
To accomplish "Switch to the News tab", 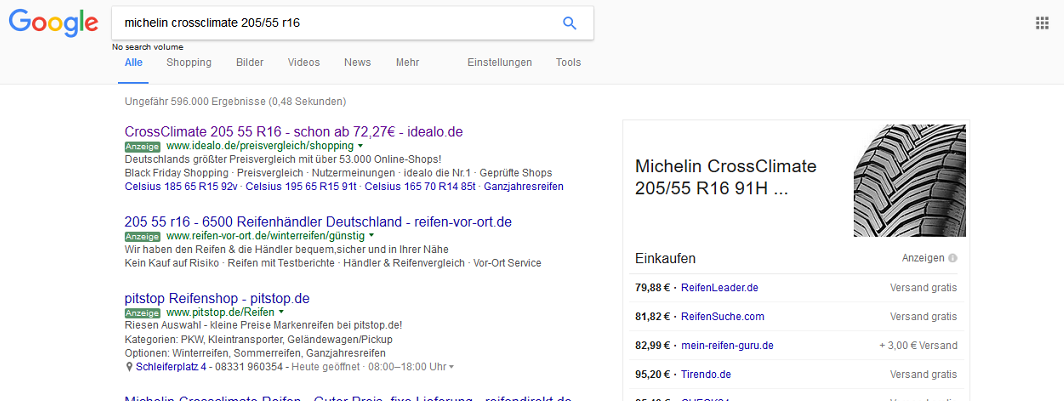I will 358,62.
